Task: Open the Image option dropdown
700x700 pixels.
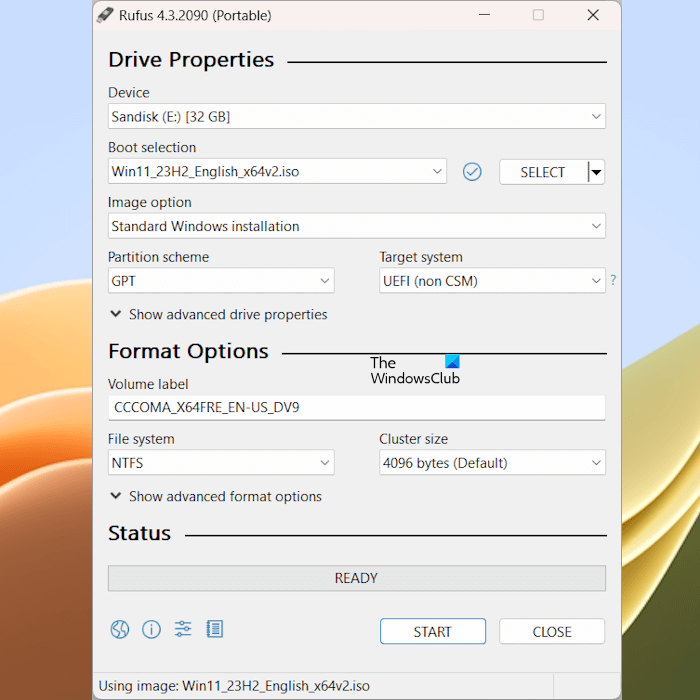Action: (x=357, y=226)
